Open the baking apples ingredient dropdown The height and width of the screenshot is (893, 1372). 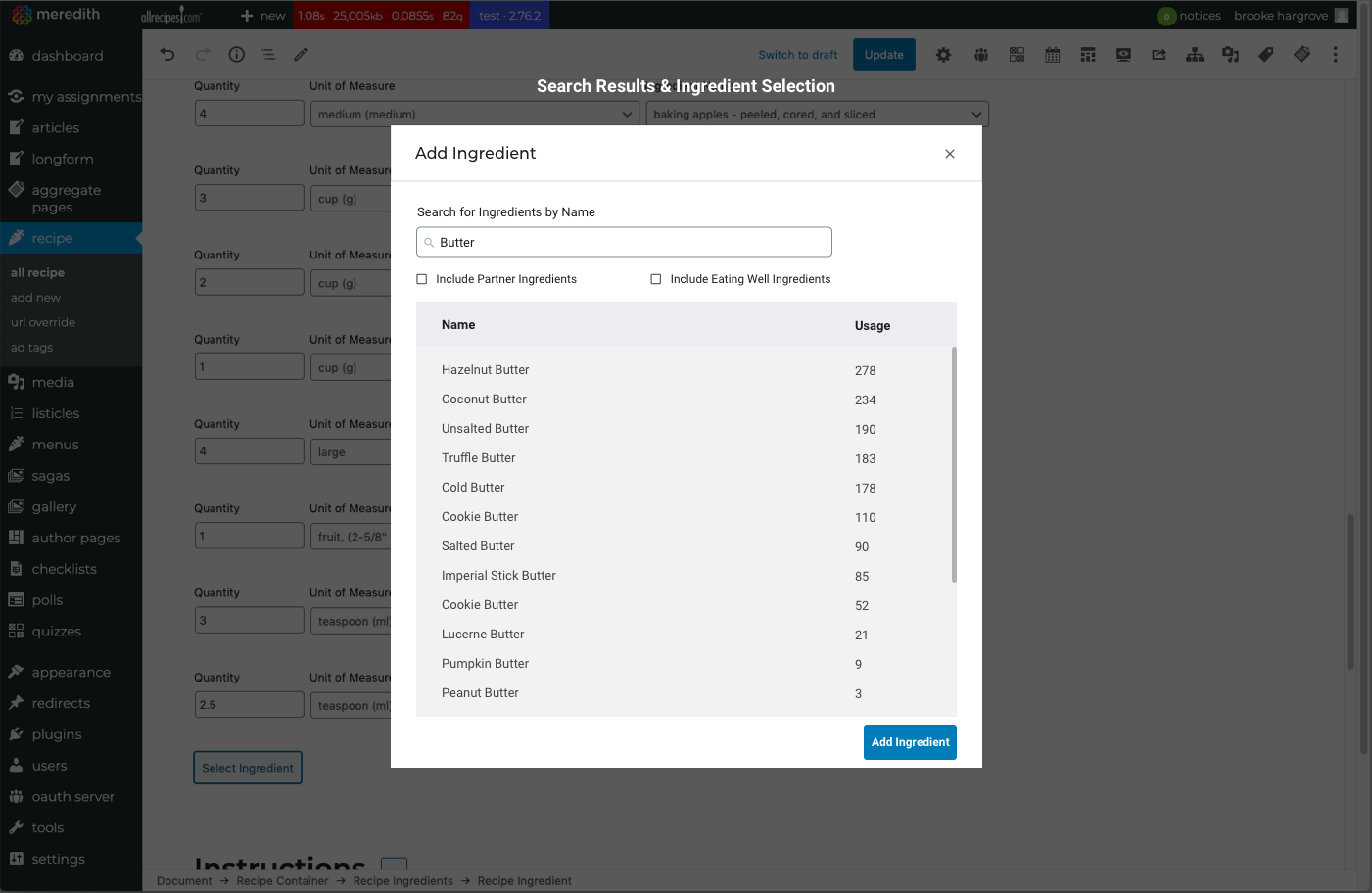[x=817, y=115]
